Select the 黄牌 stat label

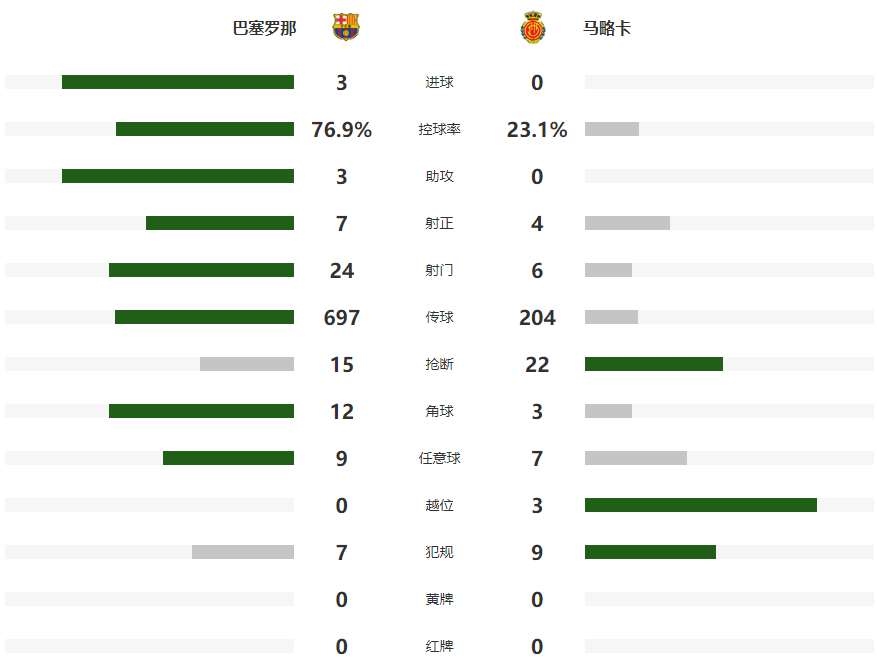point(439,600)
